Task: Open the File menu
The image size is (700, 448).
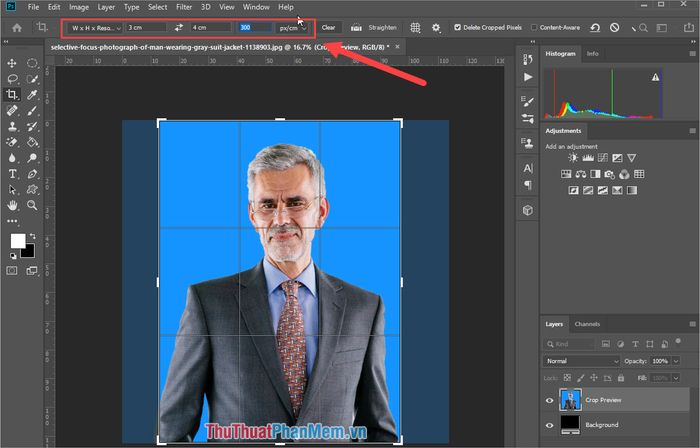Action: tap(33, 7)
